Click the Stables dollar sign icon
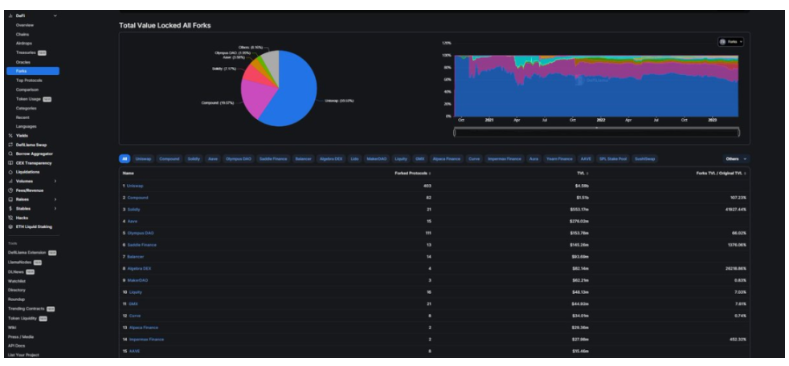This screenshot has height=366, width=789. coord(11,208)
